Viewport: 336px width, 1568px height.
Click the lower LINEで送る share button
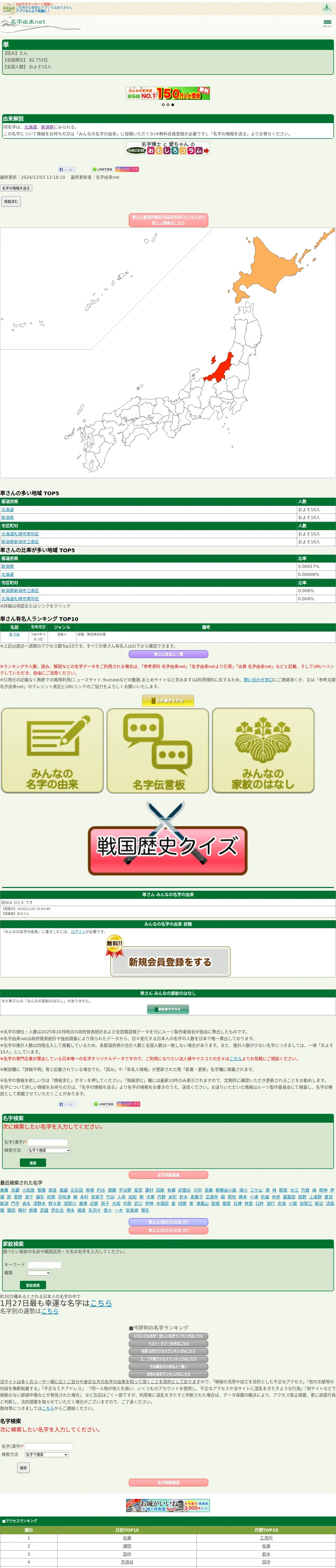(103, 1104)
